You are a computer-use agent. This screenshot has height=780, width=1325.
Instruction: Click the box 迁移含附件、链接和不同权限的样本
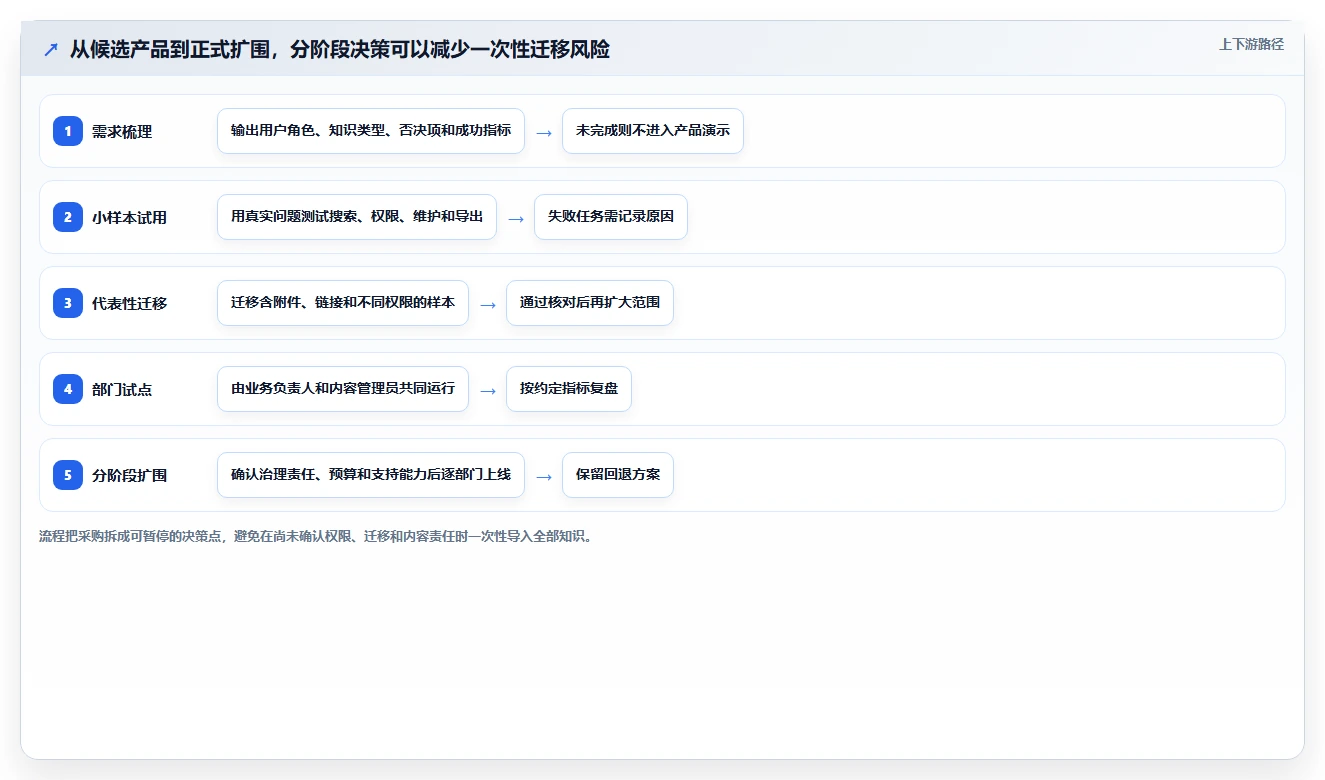[x=343, y=303]
